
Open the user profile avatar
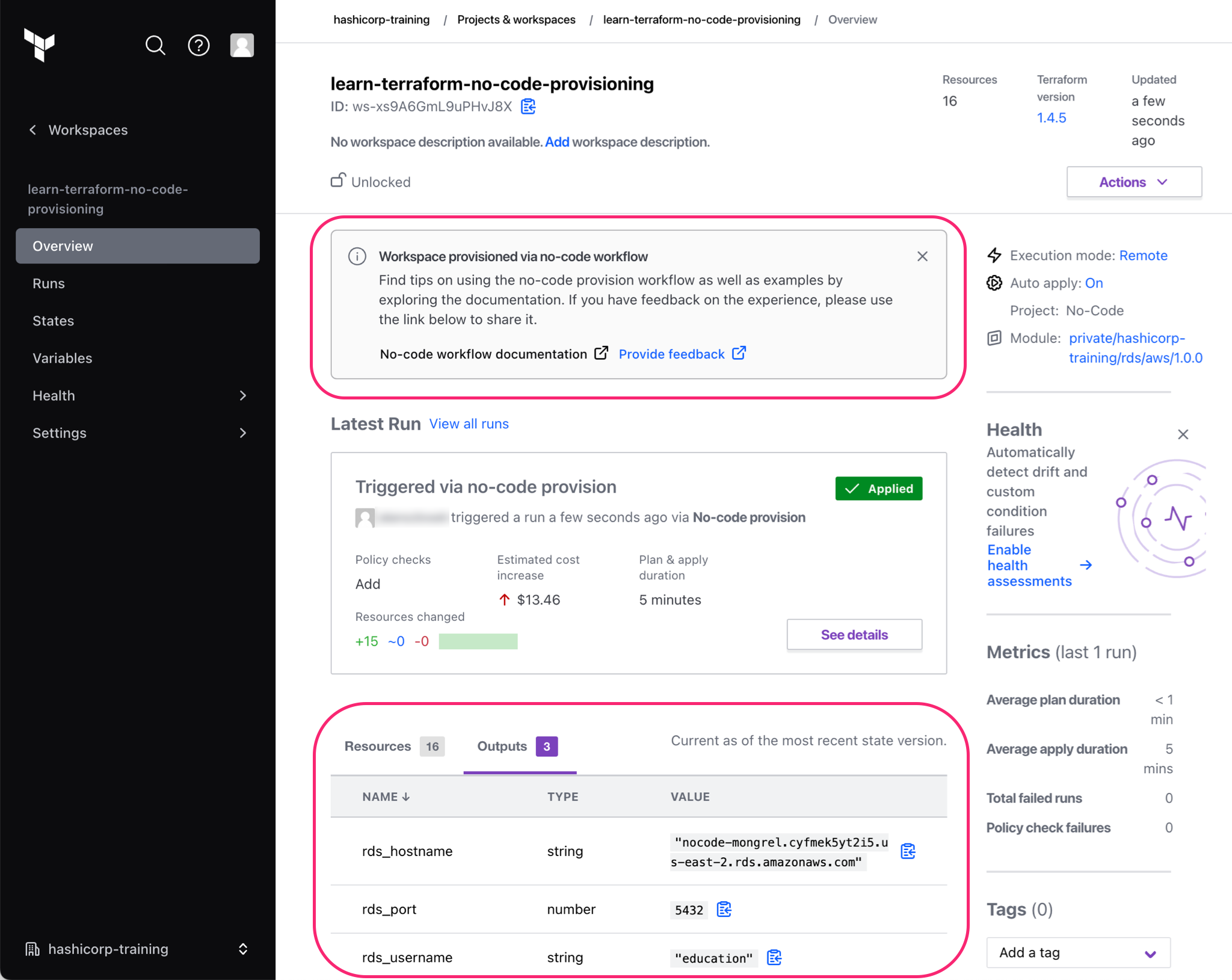click(242, 45)
